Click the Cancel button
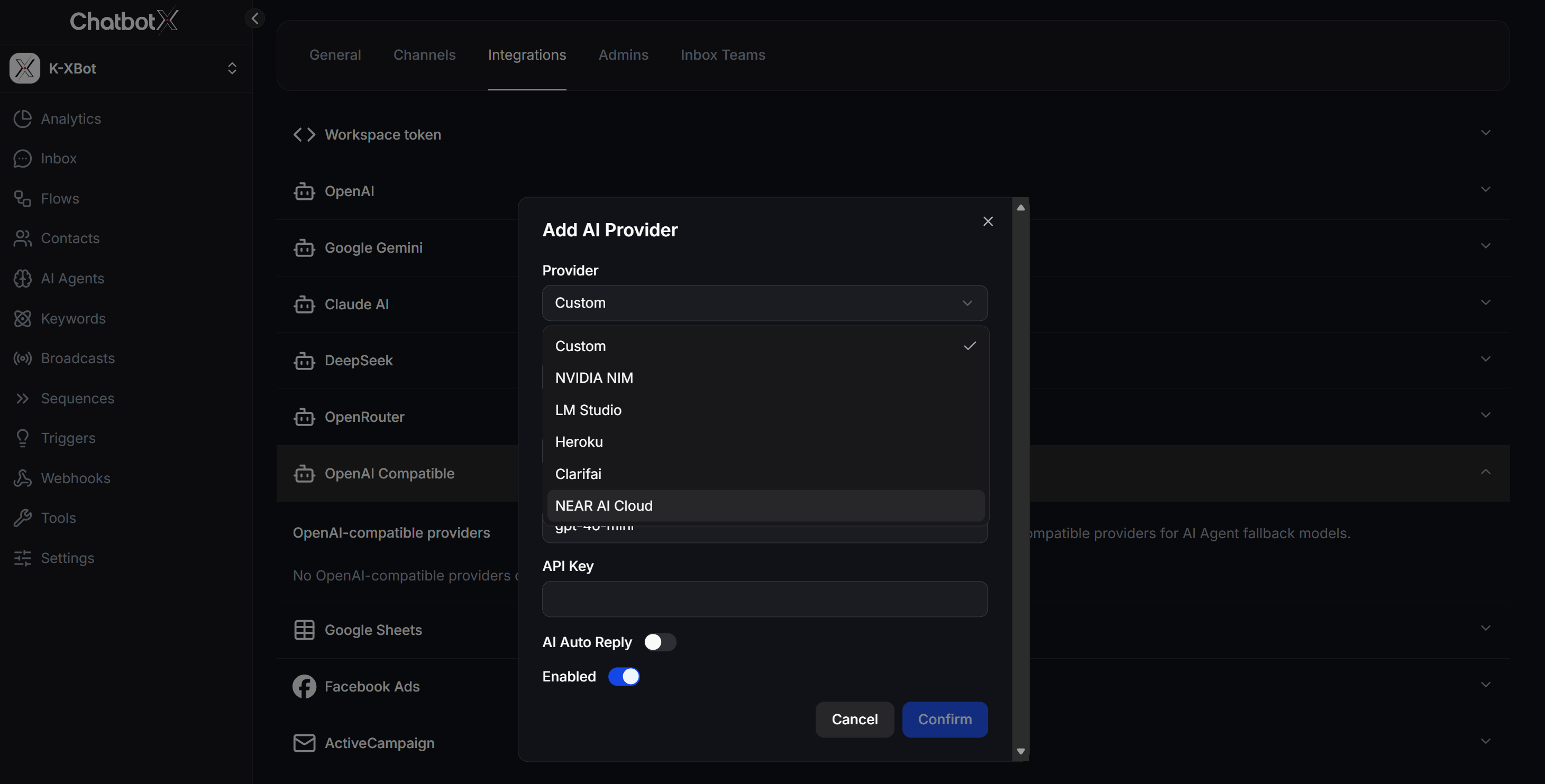Viewport: 1545px width, 784px height. (x=854, y=720)
